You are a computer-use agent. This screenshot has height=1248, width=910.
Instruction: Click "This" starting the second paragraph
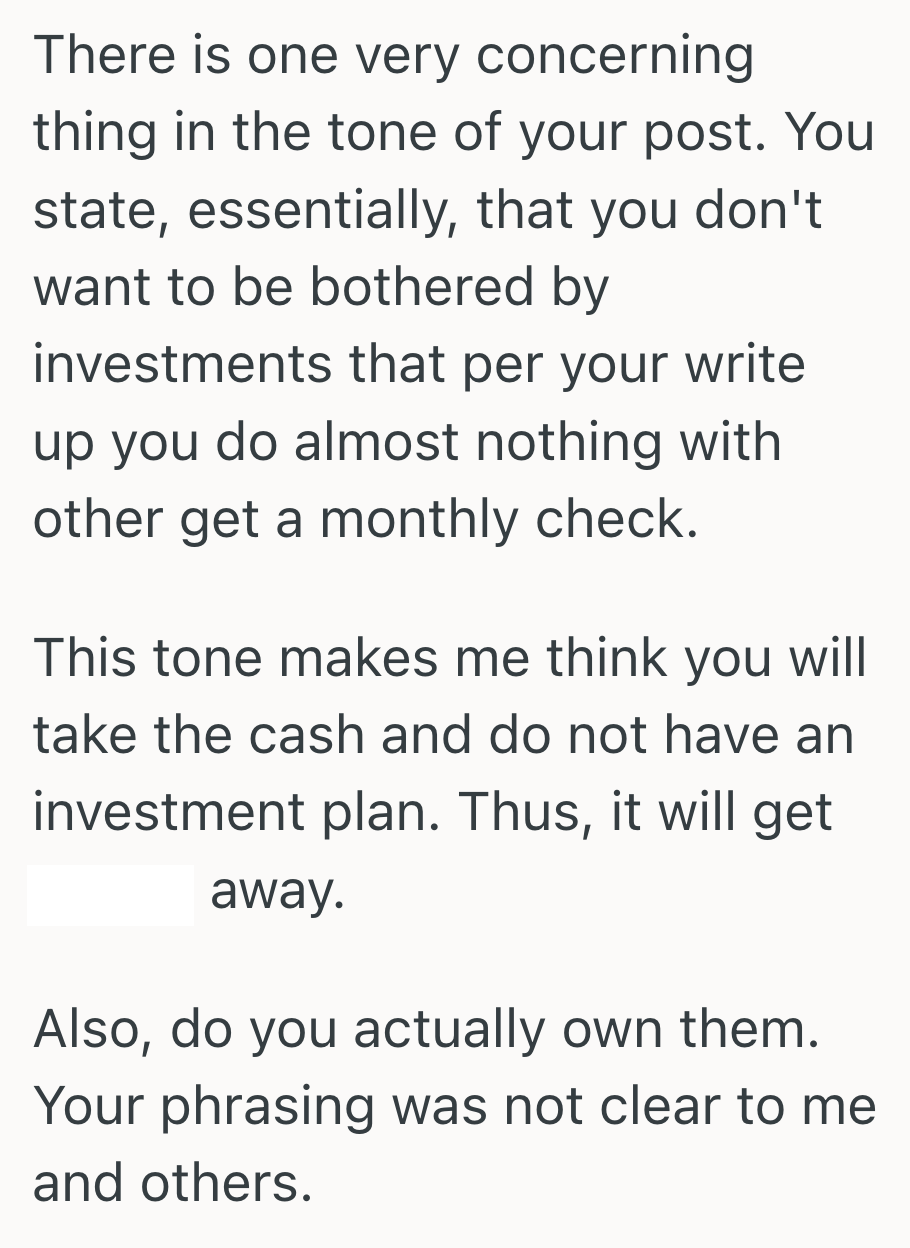click(91, 658)
